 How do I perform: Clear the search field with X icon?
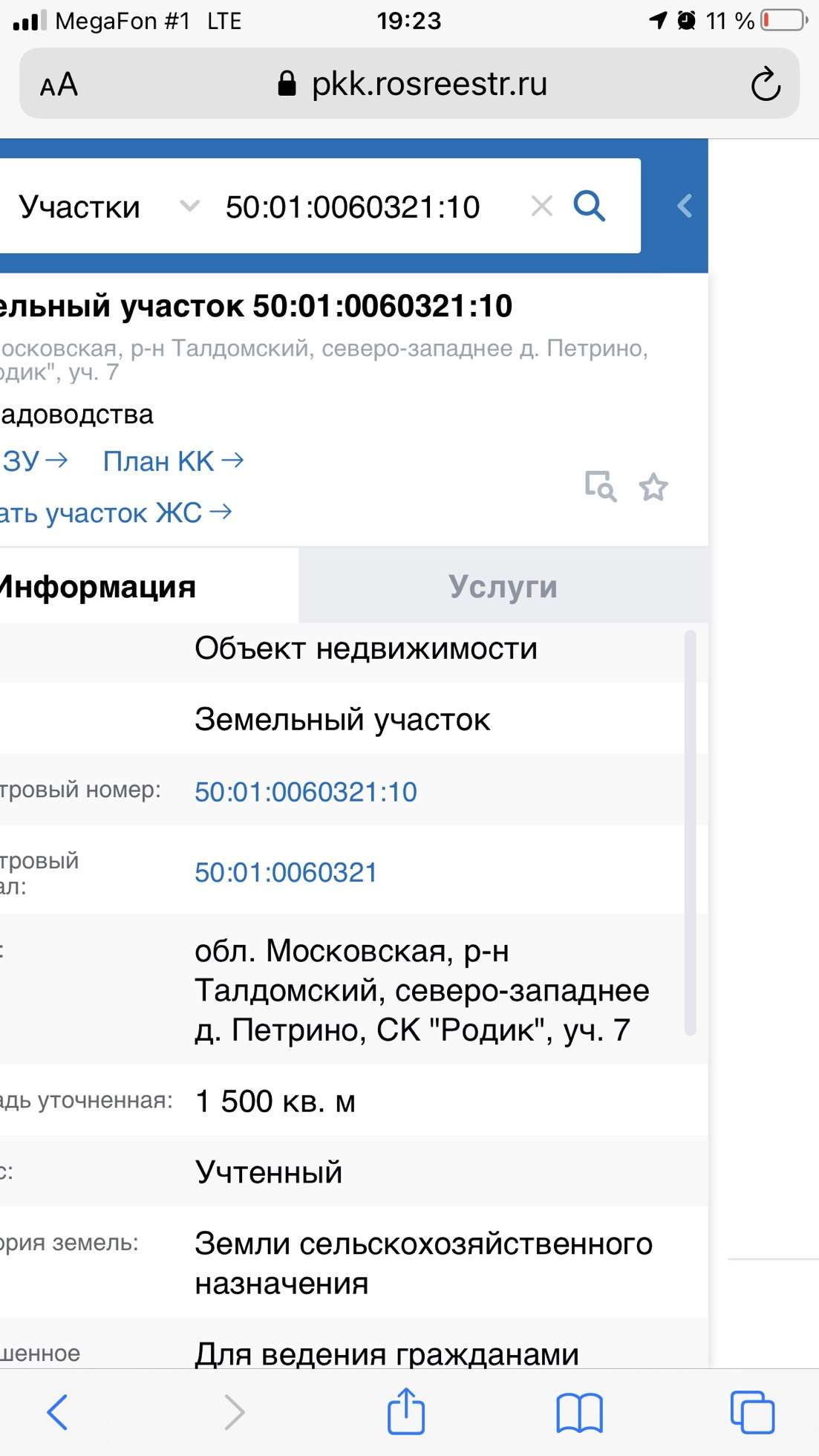click(542, 206)
